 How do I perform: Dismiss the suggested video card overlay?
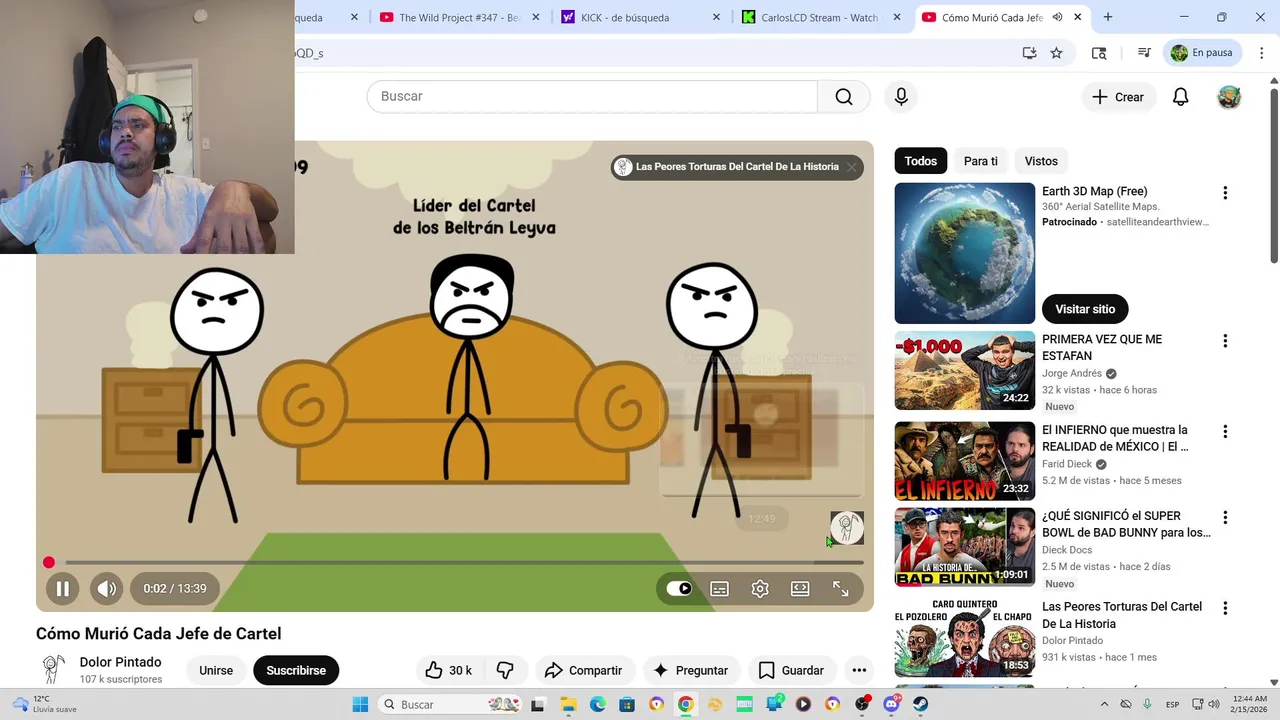[852, 167]
